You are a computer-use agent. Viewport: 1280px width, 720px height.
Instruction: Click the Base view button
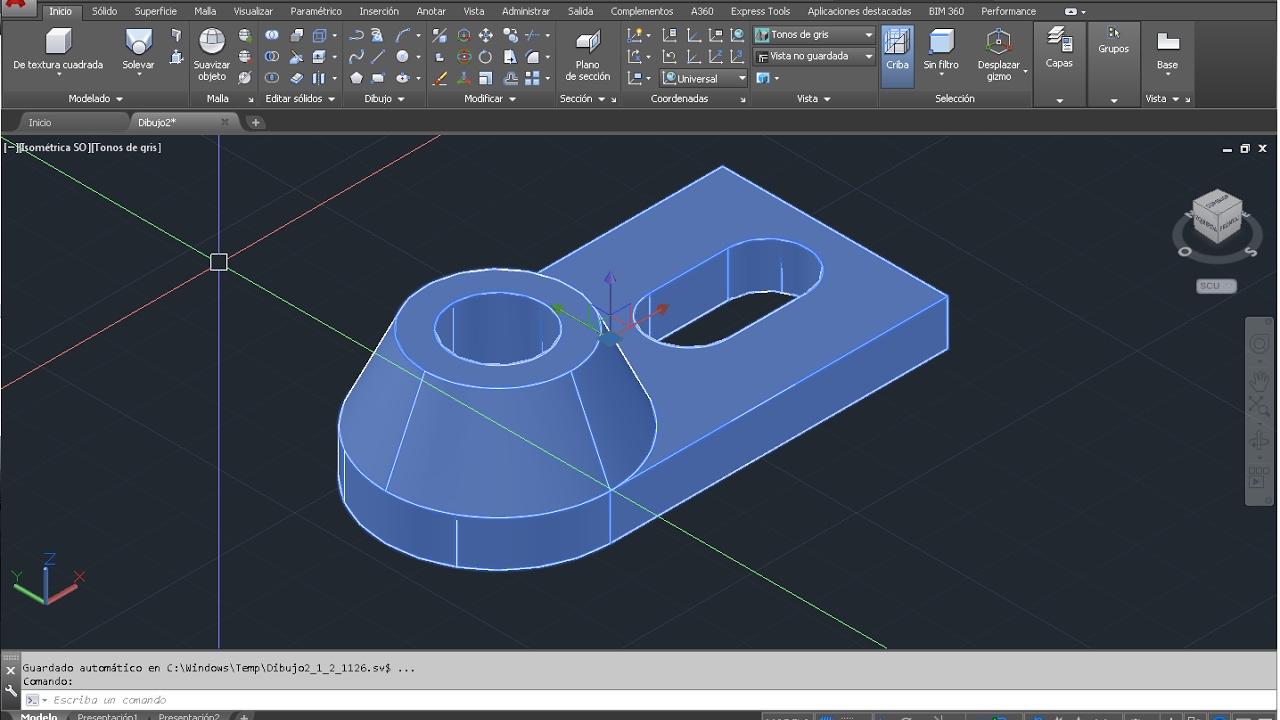pos(1167,50)
